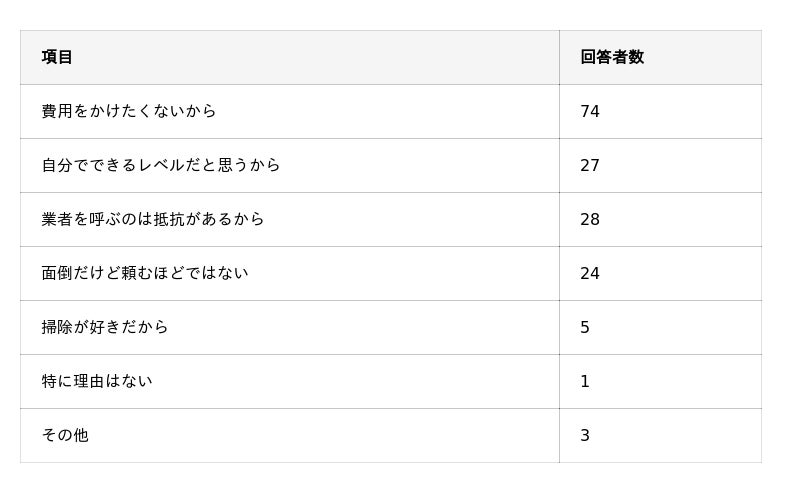Click the value 3 for その他

[x=585, y=435]
